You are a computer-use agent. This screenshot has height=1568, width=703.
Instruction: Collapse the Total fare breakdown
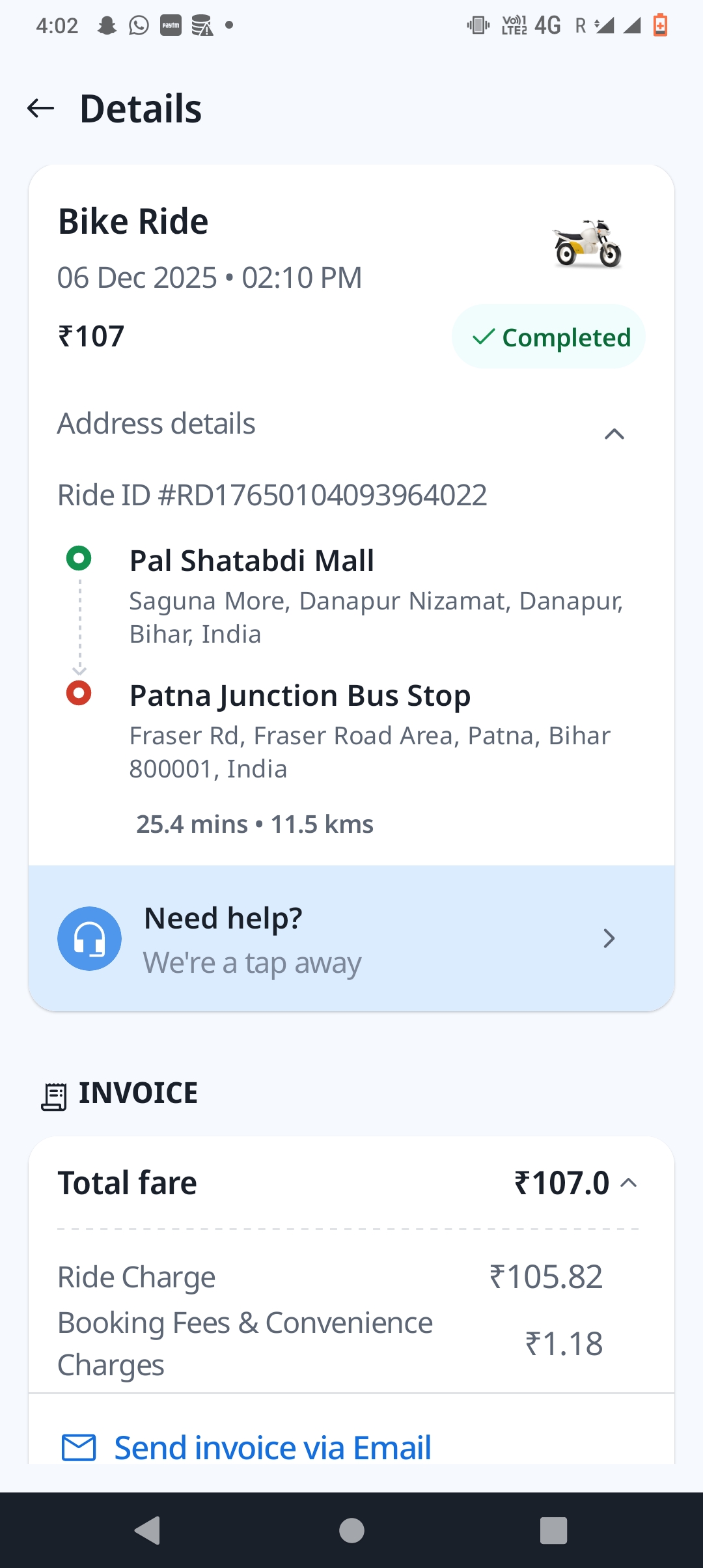(629, 1183)
